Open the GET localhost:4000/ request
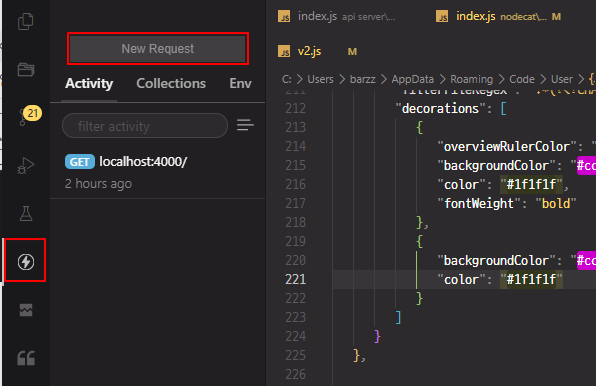 (x=157, y=172)
